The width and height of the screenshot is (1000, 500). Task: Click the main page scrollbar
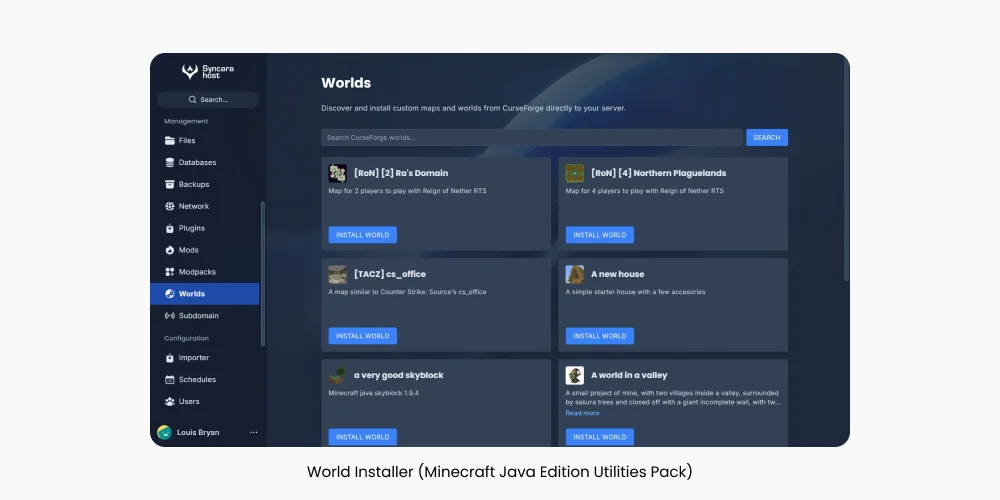pyautogui.click(x=846, y=169)
